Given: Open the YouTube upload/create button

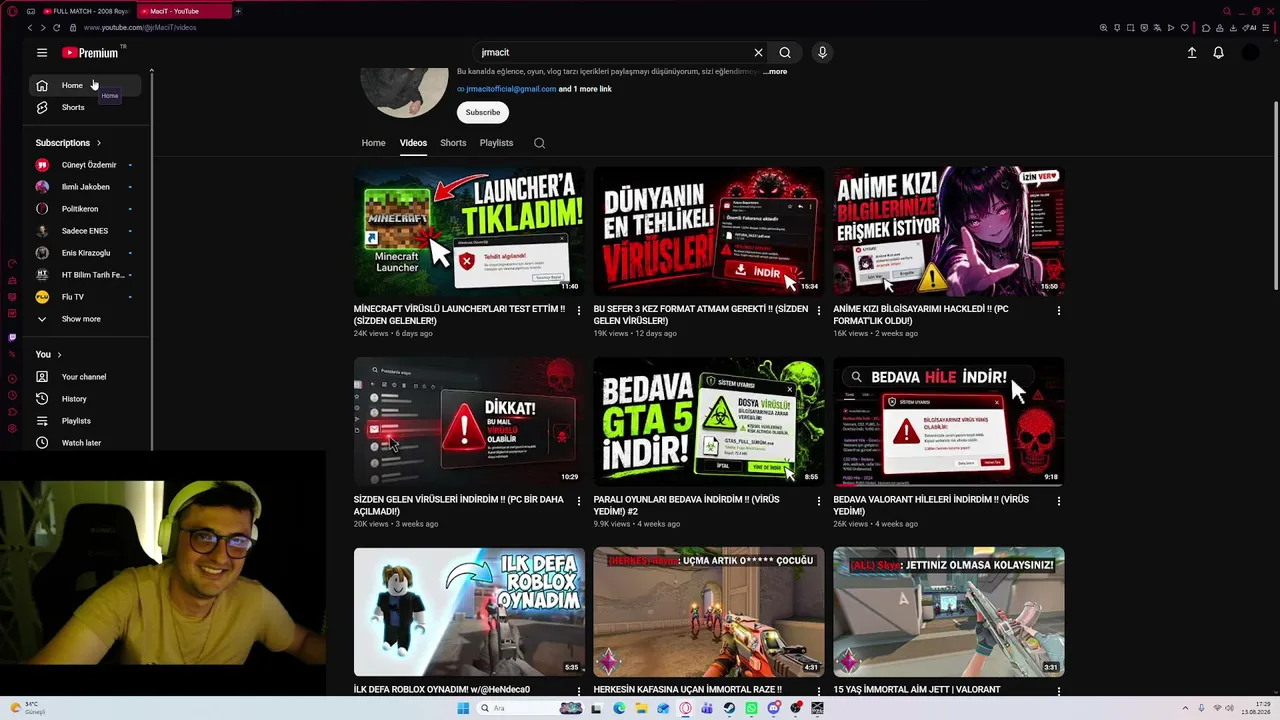Looking at the screenshot, I should [1192, 53].
